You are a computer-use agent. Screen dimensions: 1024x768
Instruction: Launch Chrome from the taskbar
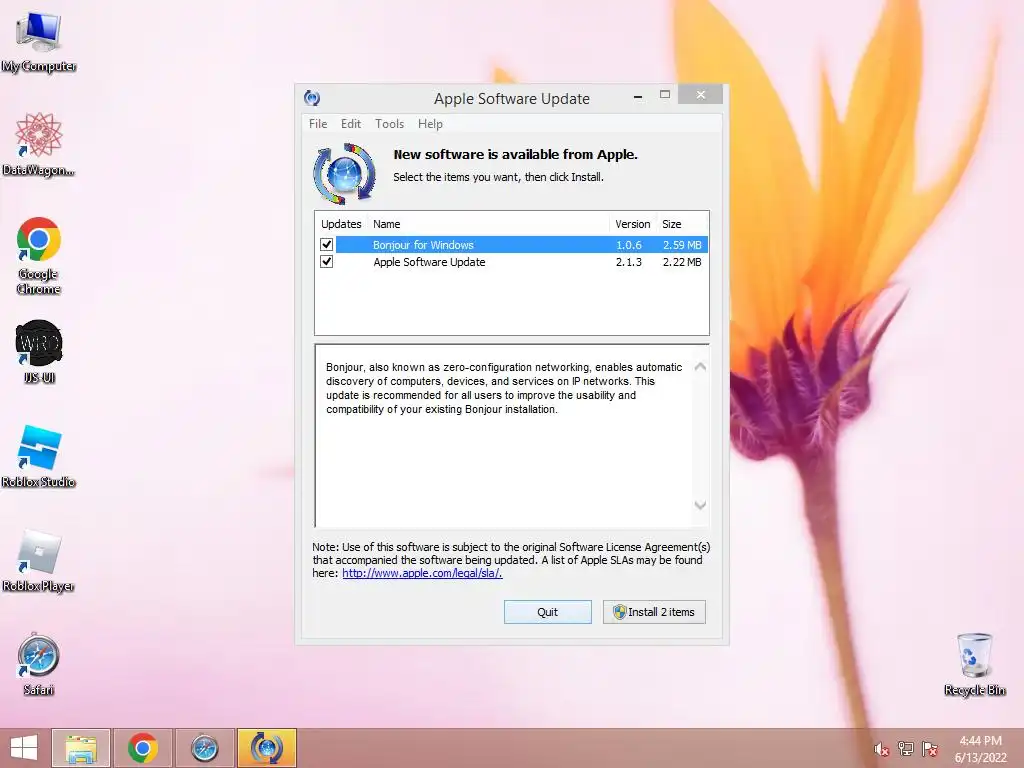(142, 748)
